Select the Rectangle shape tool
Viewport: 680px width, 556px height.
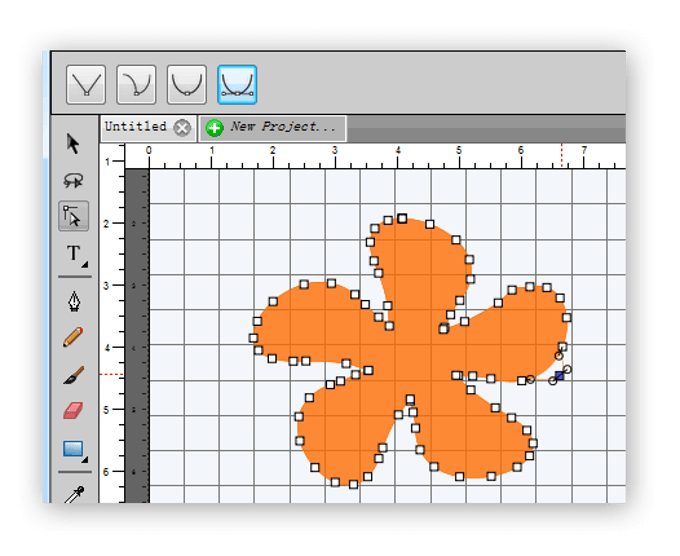click(x=72, y=449)
